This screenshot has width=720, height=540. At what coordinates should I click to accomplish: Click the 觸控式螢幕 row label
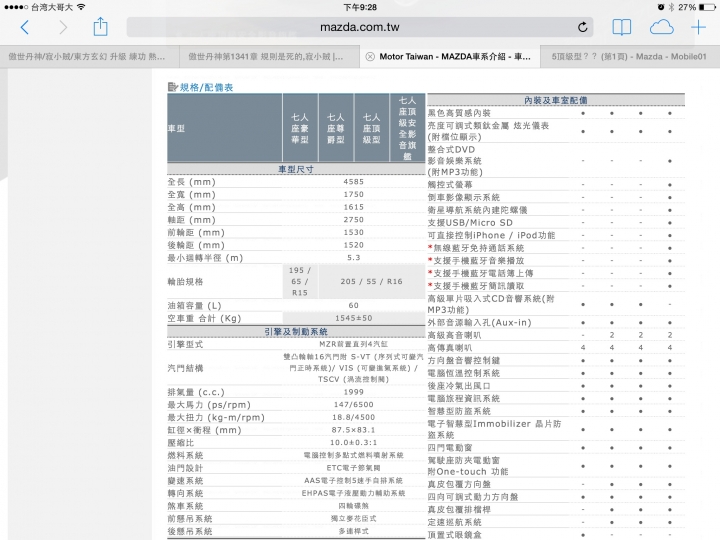click(x=450, y=185)
